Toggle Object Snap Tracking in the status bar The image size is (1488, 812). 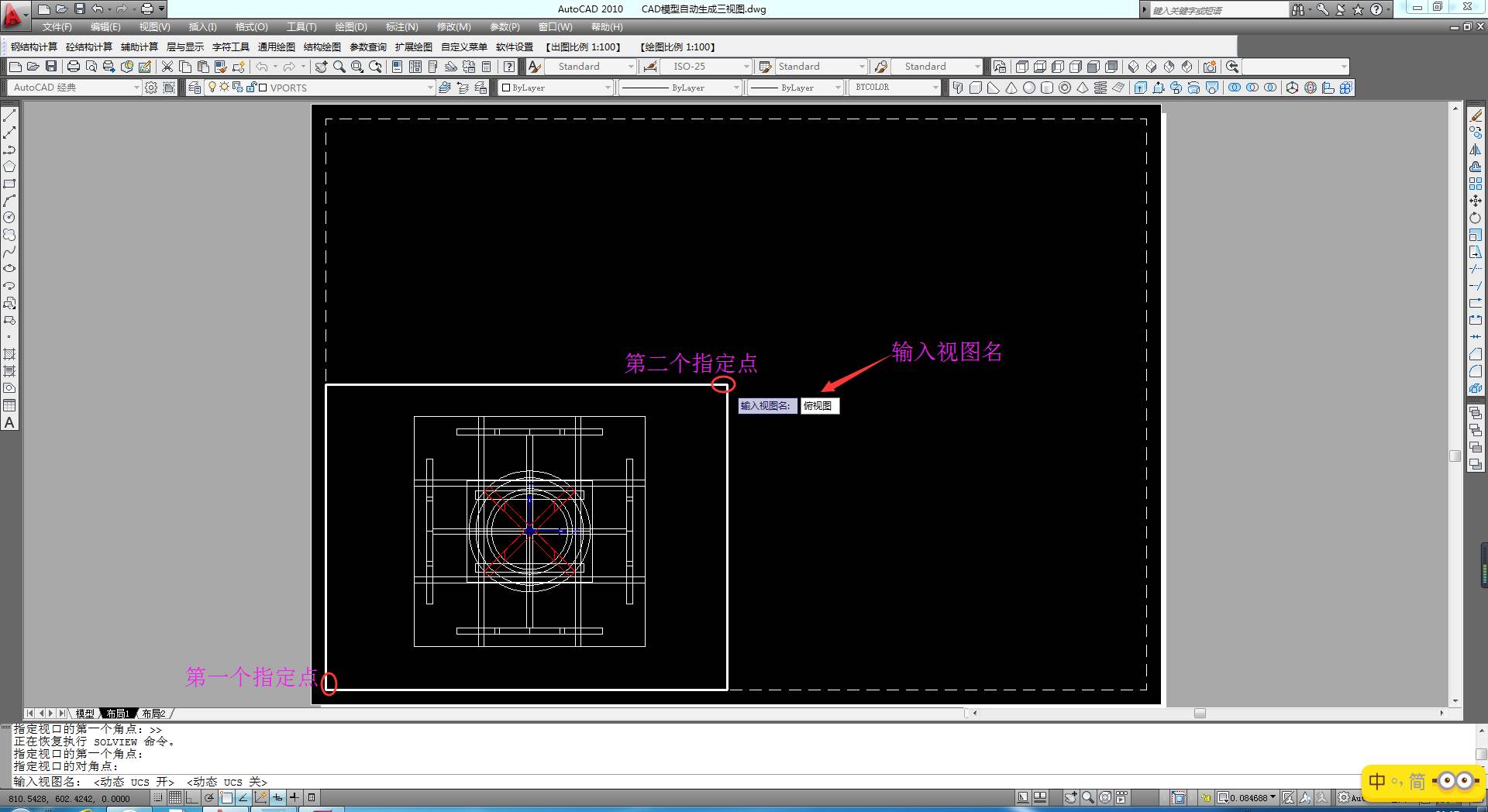click(243, 797)
